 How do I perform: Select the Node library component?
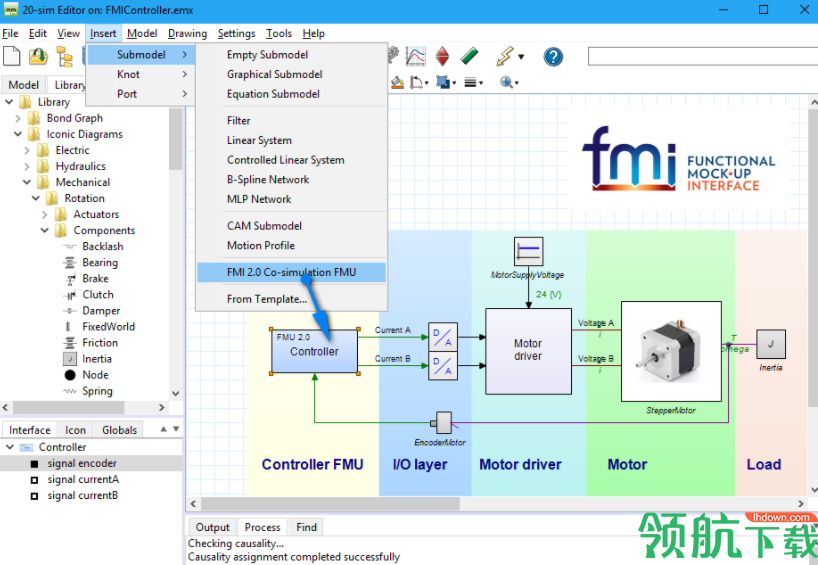click(x=95, y=375)
